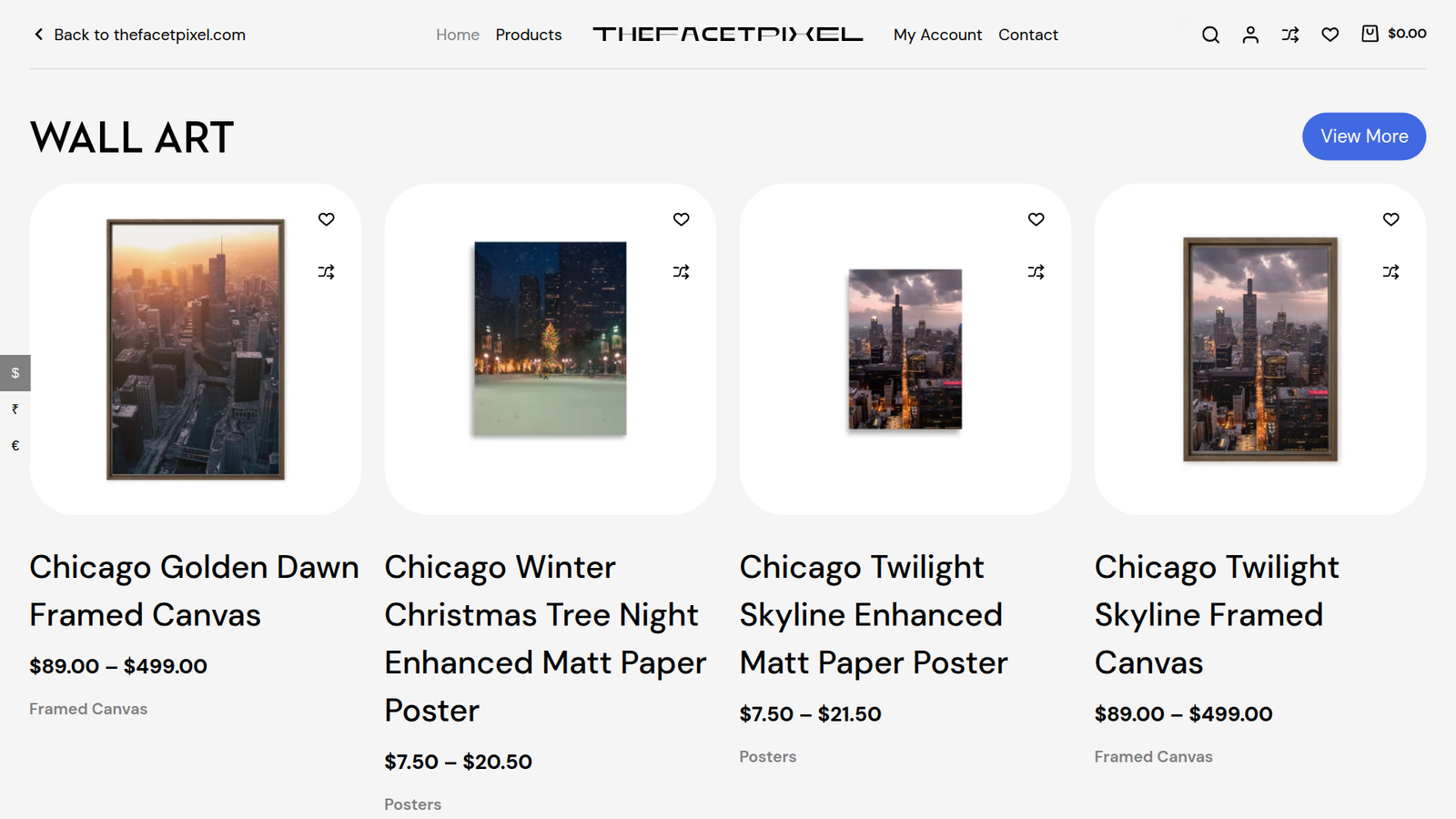The height and width of the screenshot is (819, 1456).
Task: Click the View More button
Action: pos(1363,136)
